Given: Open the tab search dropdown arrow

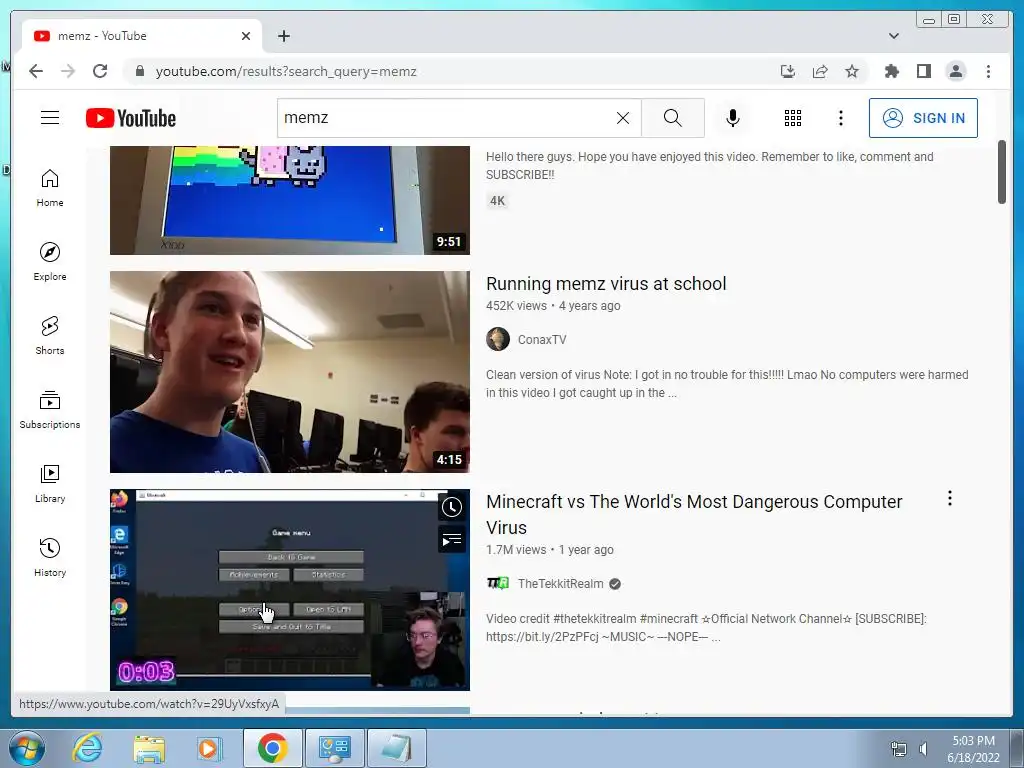Looking at the screenshot, I should click(x=893, y=36).
